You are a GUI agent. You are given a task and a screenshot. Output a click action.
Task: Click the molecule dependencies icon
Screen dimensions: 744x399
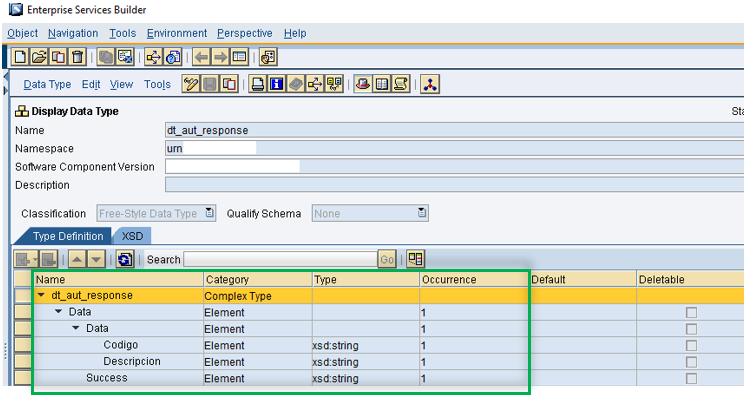[x=430, y=84]
